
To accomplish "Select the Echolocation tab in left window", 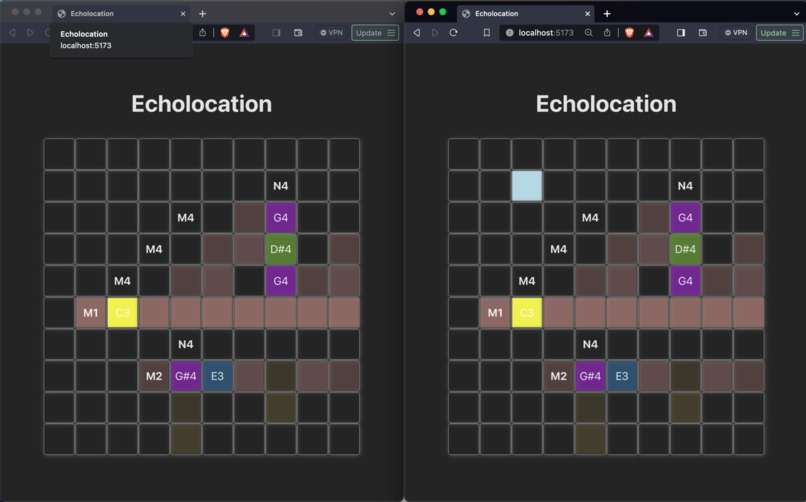I will 121,14.
